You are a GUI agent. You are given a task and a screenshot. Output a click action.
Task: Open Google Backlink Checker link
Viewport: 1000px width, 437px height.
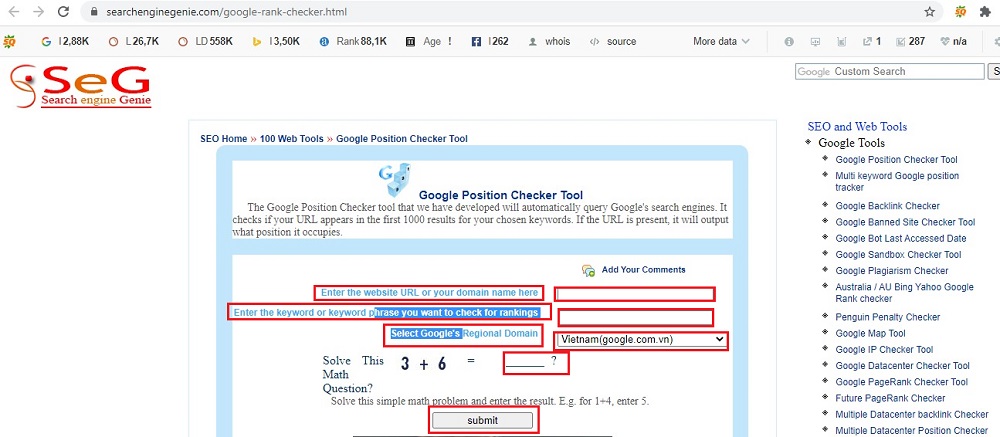(887, 205)
